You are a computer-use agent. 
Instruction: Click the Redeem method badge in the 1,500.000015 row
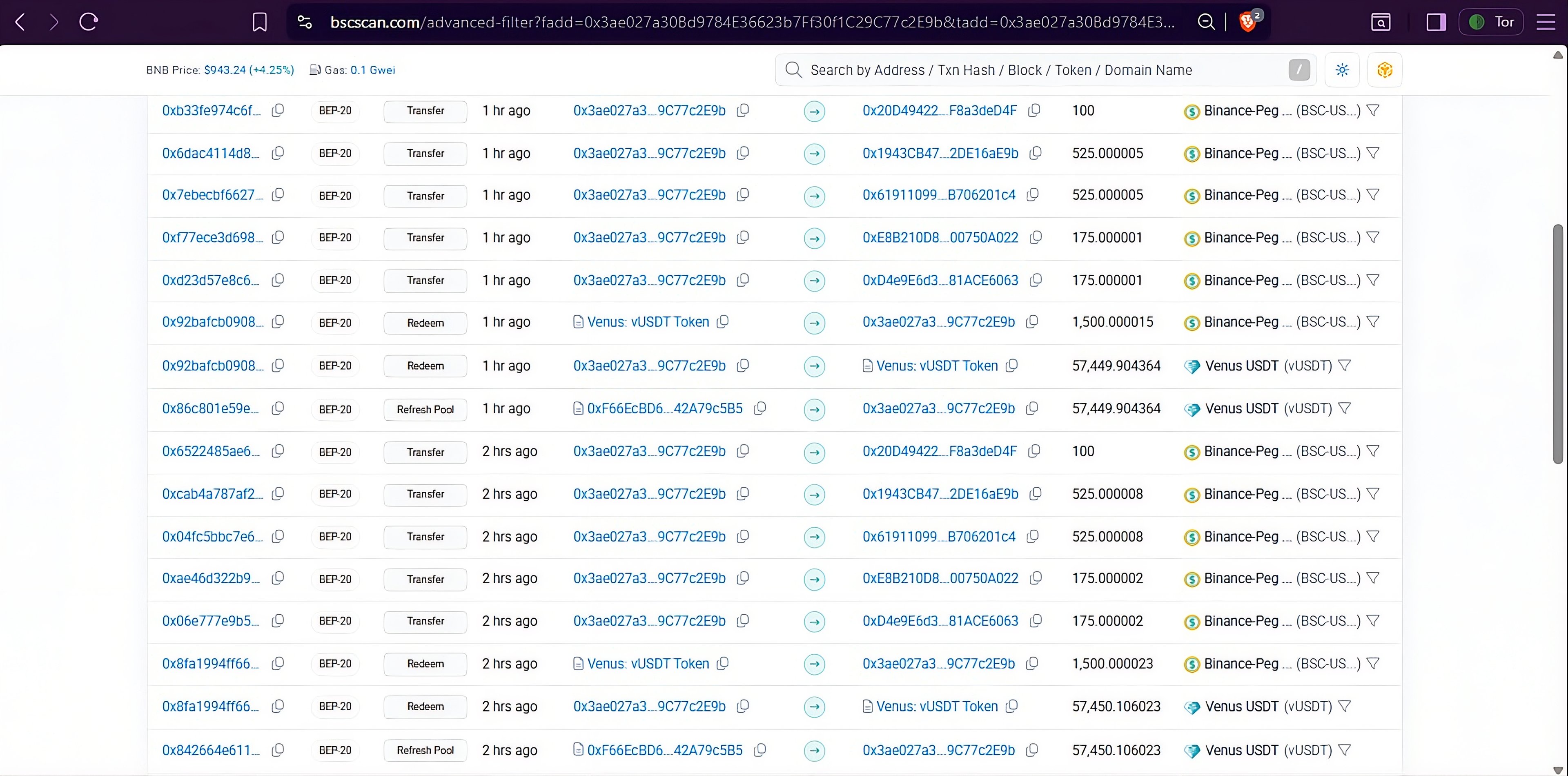click(425, 323)
